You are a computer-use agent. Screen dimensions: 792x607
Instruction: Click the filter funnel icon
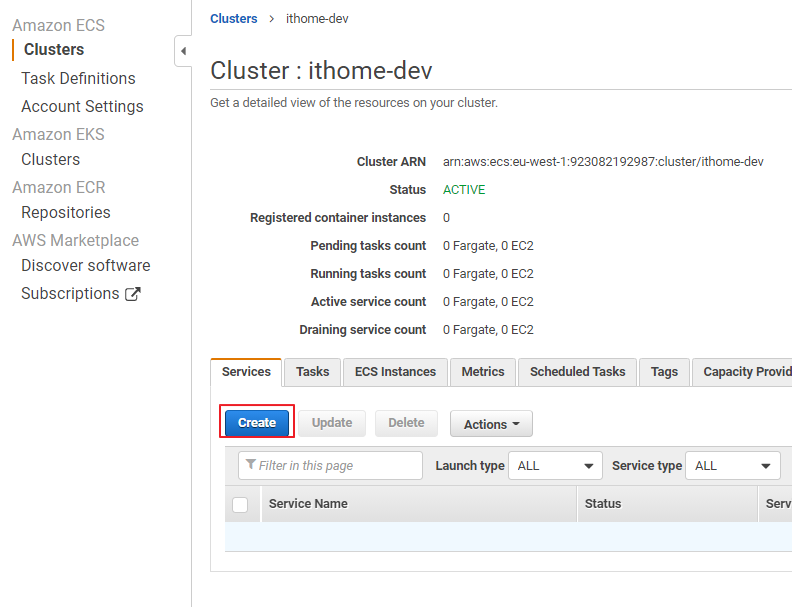pos(250,464)
